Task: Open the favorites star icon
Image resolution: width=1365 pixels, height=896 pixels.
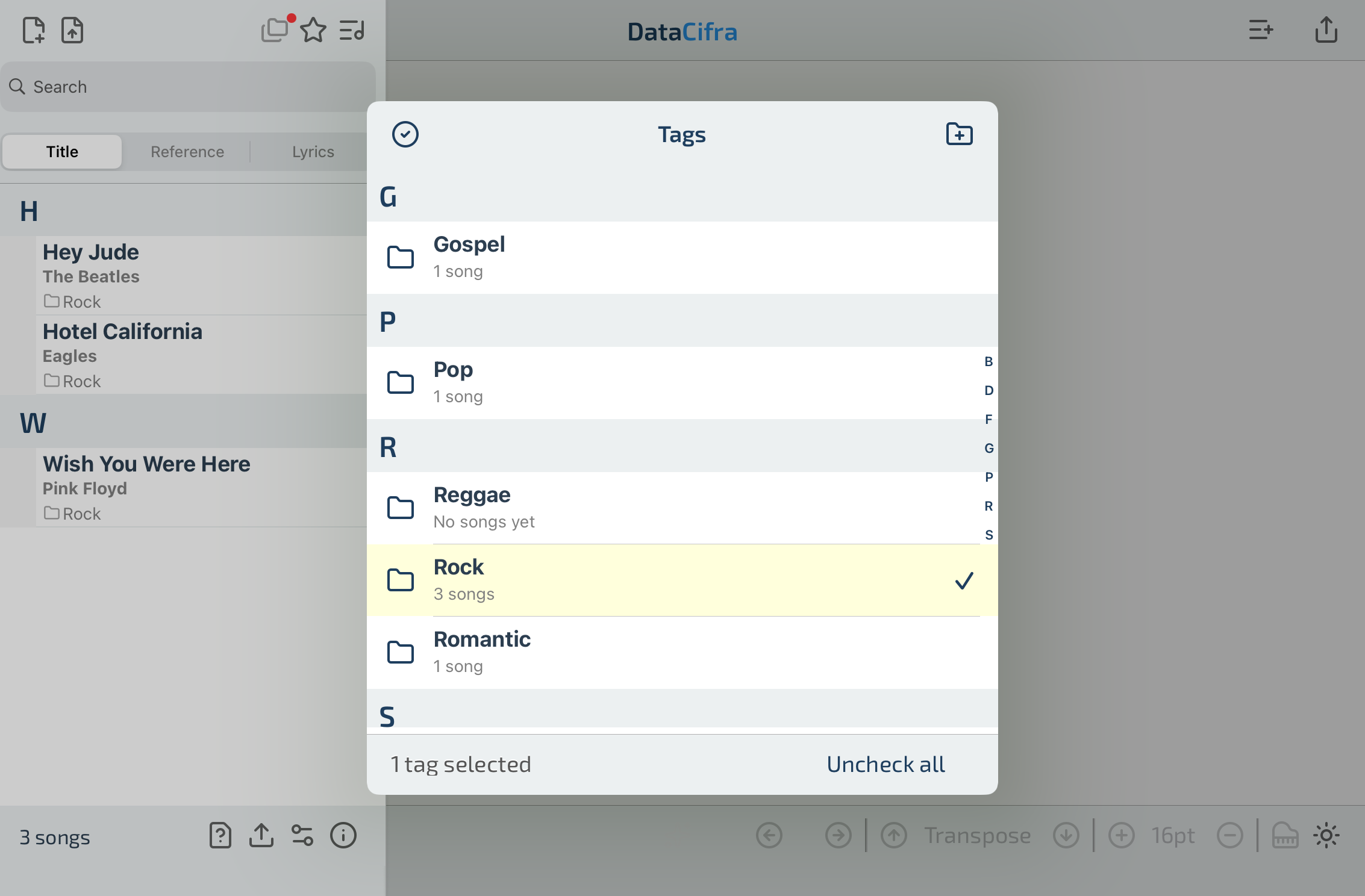Action: pyautogui.click(x=313, y=30)
